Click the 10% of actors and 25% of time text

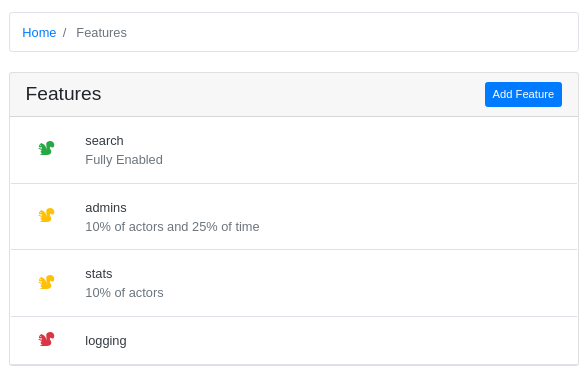pyautogui.click(x=172, y=226)
